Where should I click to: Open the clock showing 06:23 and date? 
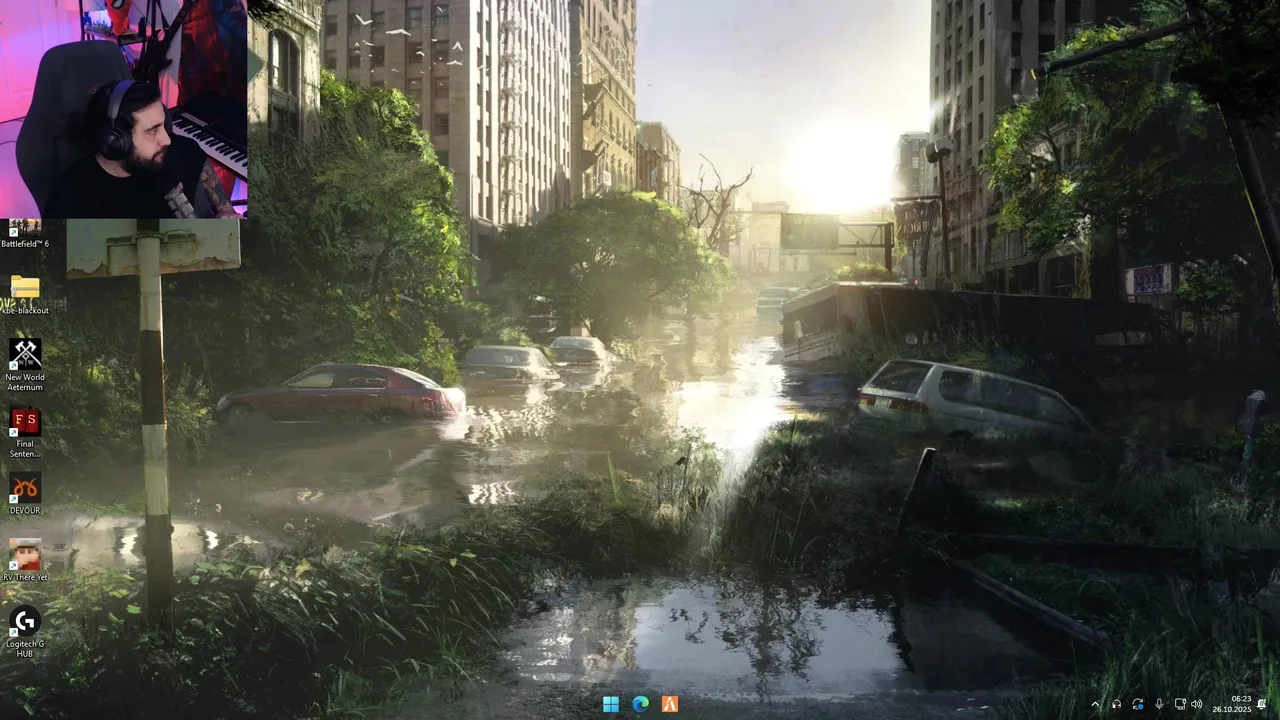pos(1232,704)
